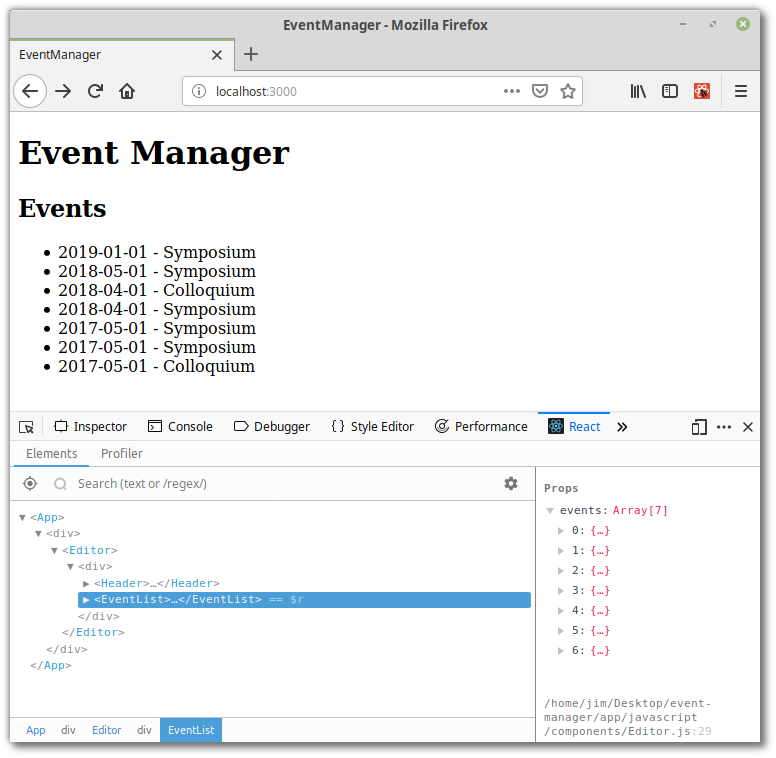
Task: Select the Elements subtab
Action: point(51,454)
